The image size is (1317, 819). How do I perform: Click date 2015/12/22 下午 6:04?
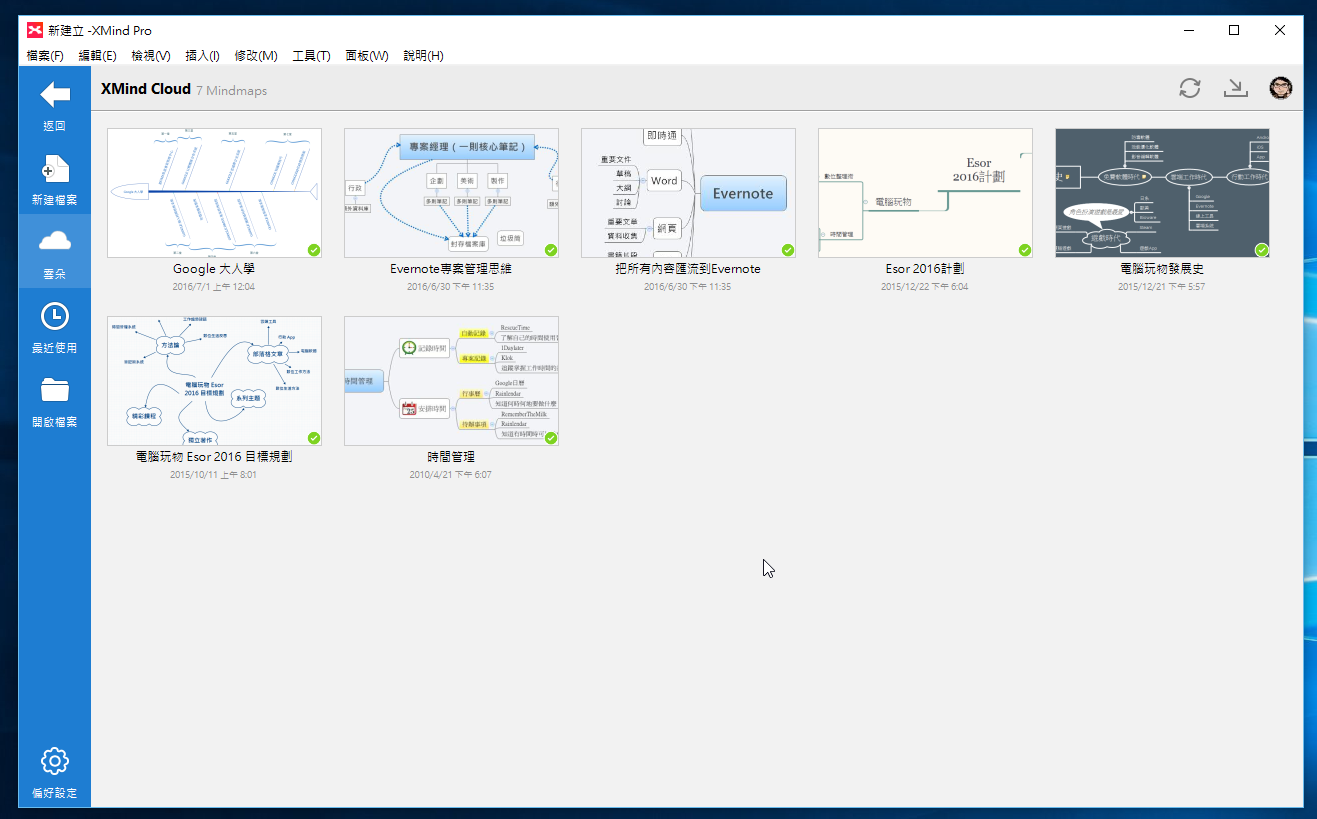click(x=925, y=287)
